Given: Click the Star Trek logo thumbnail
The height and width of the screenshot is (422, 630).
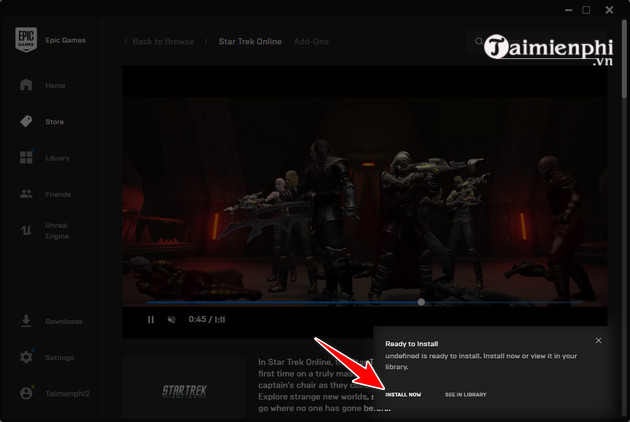Looking at the screenshot, I should [183, 389].
